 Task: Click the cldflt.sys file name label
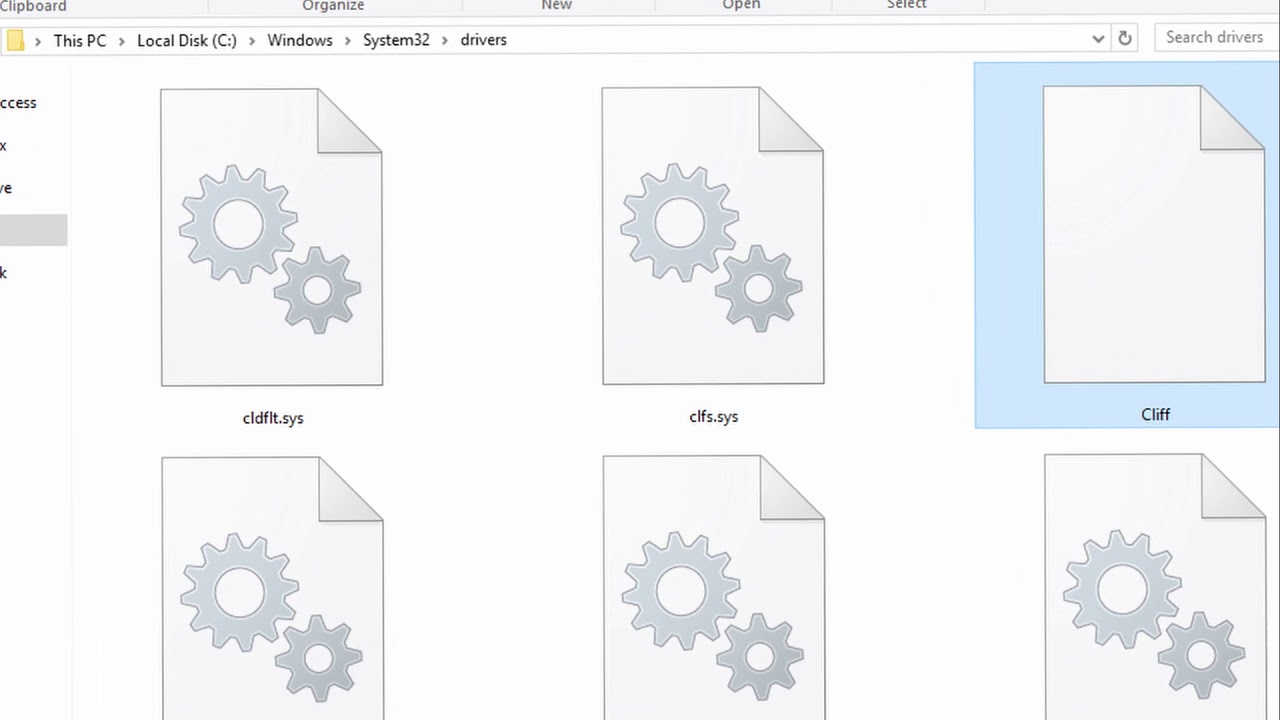273,418
